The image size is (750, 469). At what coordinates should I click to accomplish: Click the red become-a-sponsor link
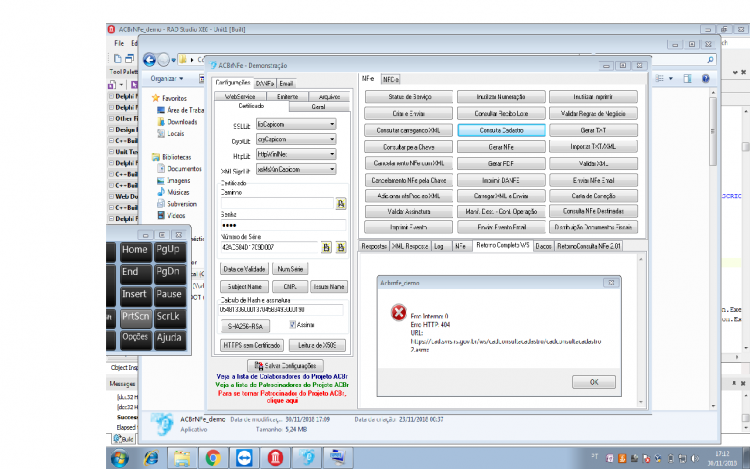pos(282,397)
